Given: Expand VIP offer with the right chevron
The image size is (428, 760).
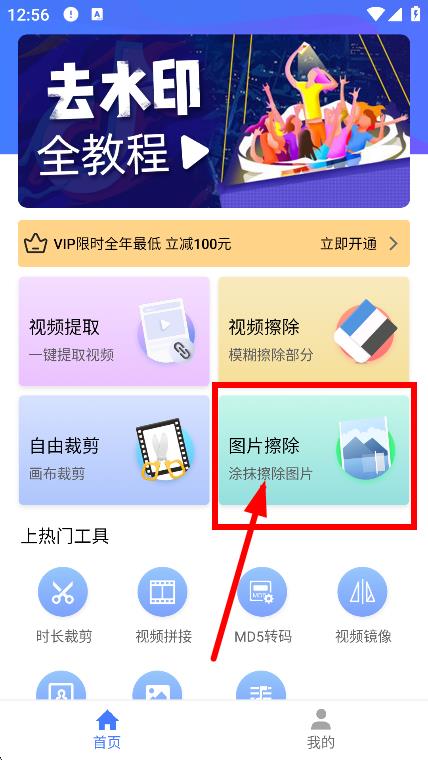Looking at the screenshot, I should point(394,244).
